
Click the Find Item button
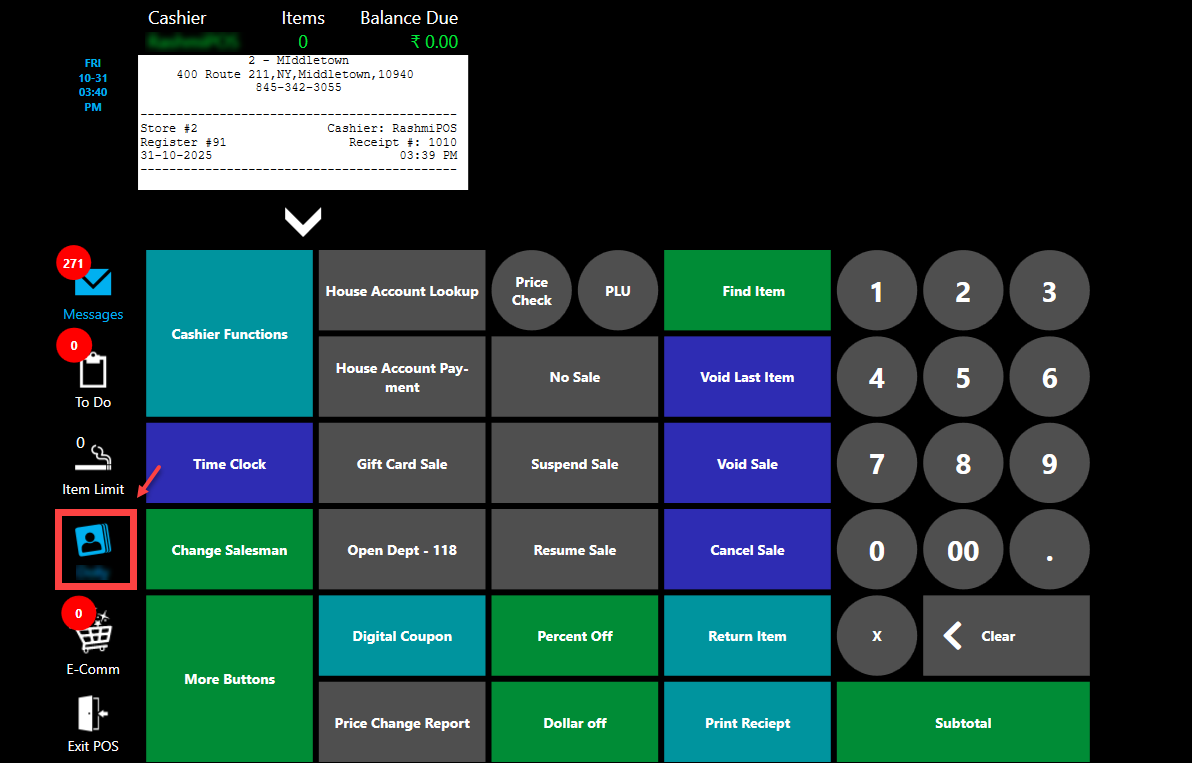[747, 291]
